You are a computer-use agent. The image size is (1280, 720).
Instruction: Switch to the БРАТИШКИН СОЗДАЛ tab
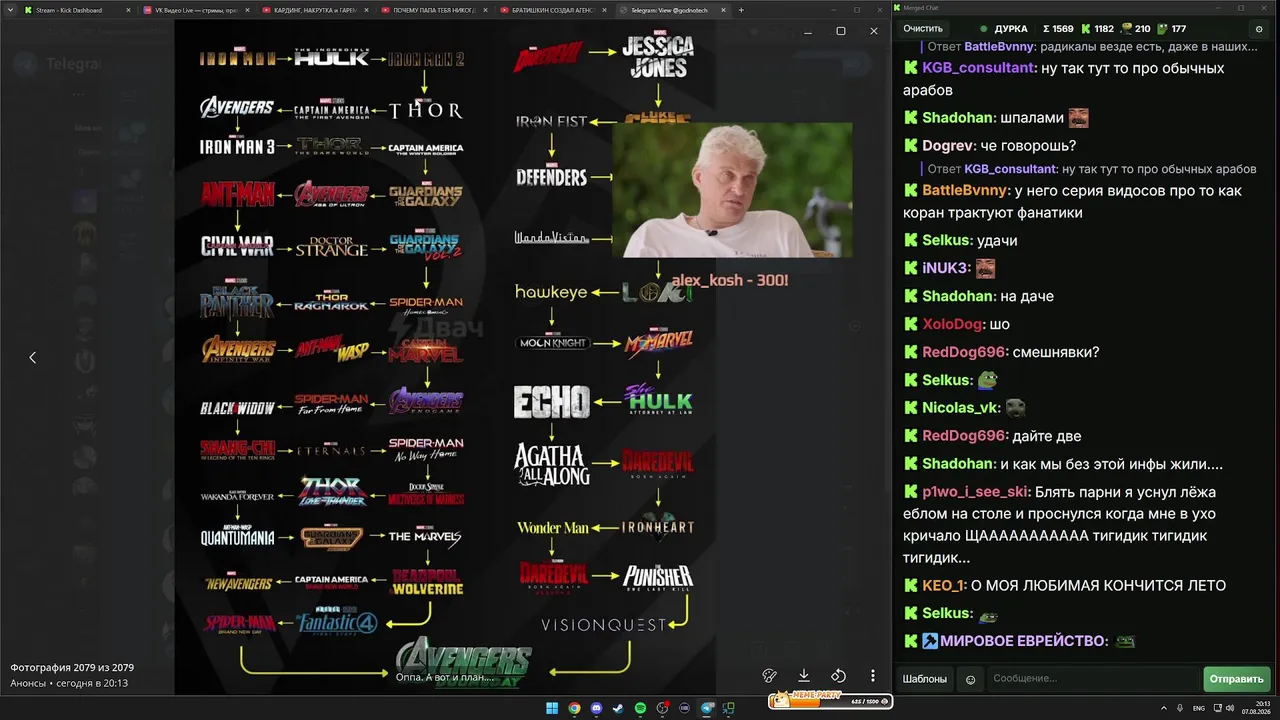click(x=552, y=10)
